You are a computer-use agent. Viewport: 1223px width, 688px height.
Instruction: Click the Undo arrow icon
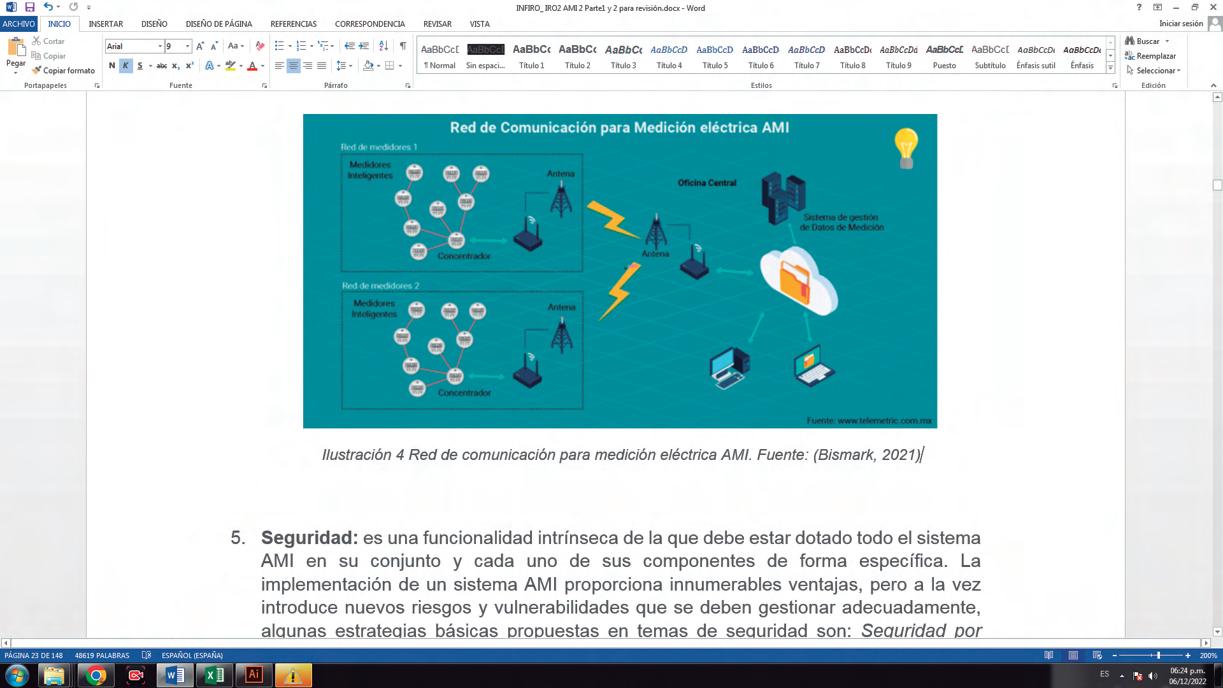point(48,7)
